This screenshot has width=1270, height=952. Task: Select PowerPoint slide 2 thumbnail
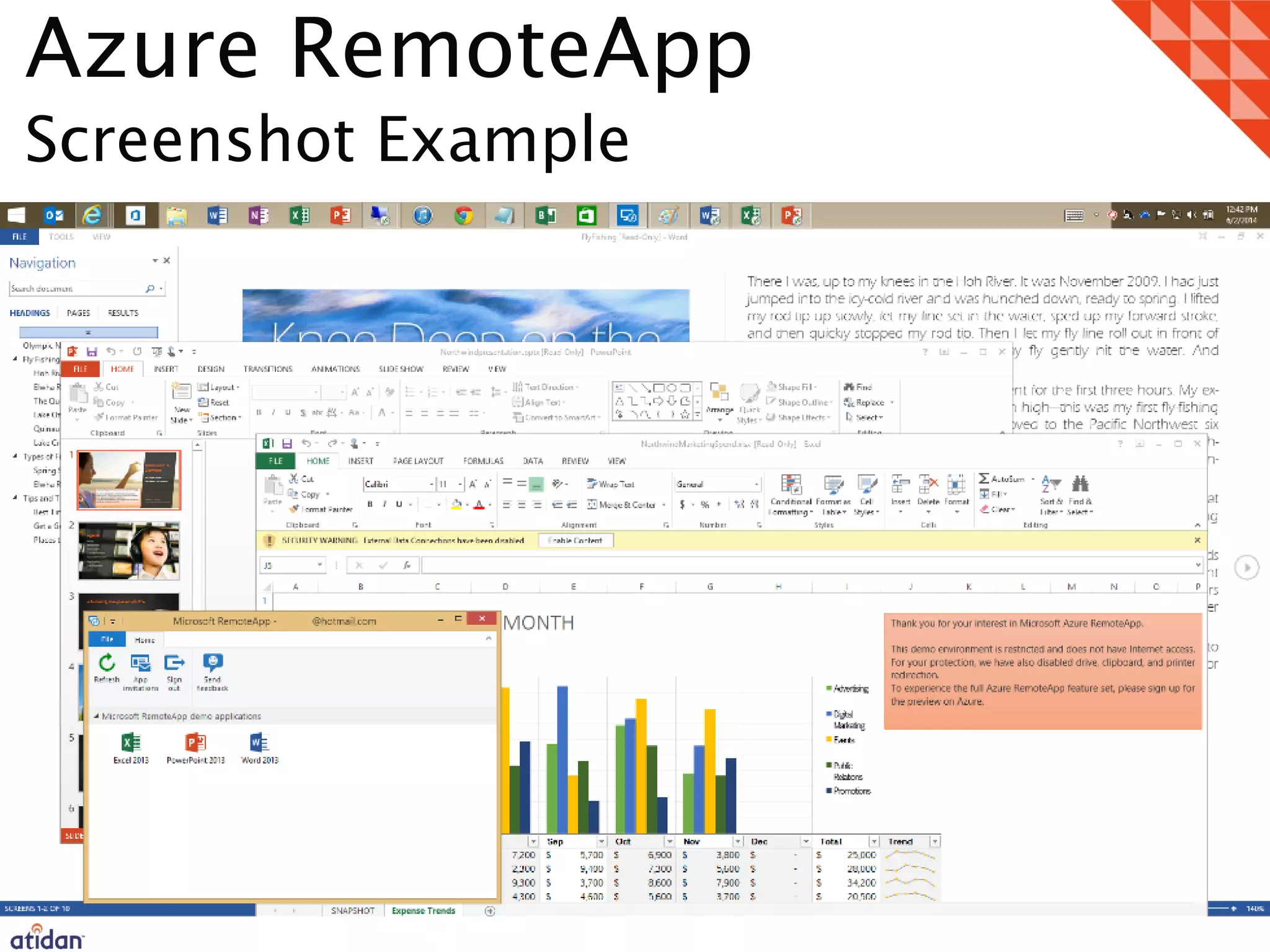pyautogui.click(x=128, y=551)
